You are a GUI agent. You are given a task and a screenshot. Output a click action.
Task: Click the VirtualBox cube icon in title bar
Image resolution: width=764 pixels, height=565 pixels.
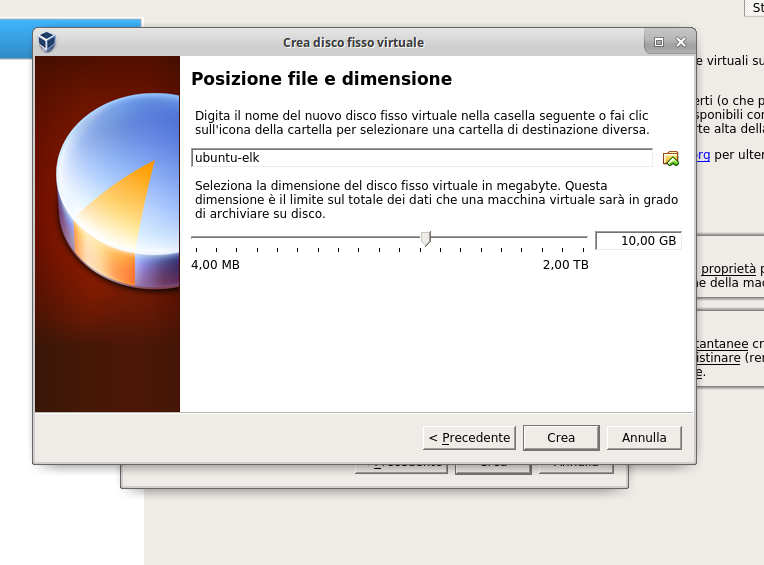click(47, 42)
